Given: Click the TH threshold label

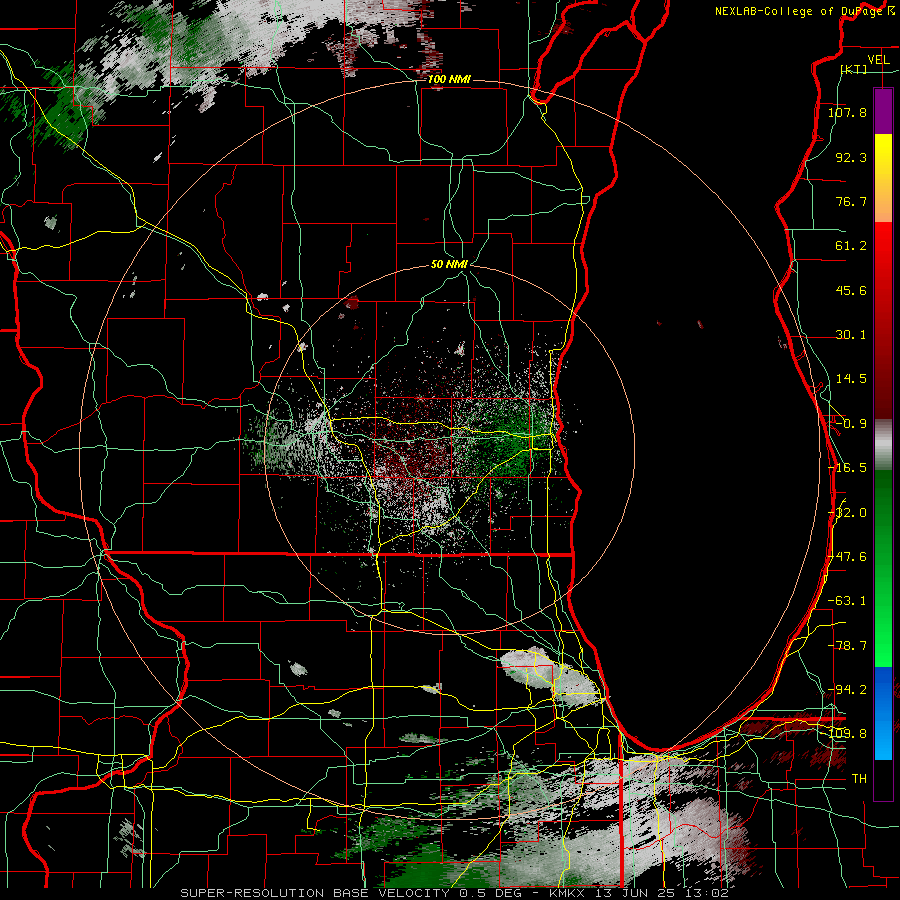Looking at the screenshot, I should click(x=859, y=778).
